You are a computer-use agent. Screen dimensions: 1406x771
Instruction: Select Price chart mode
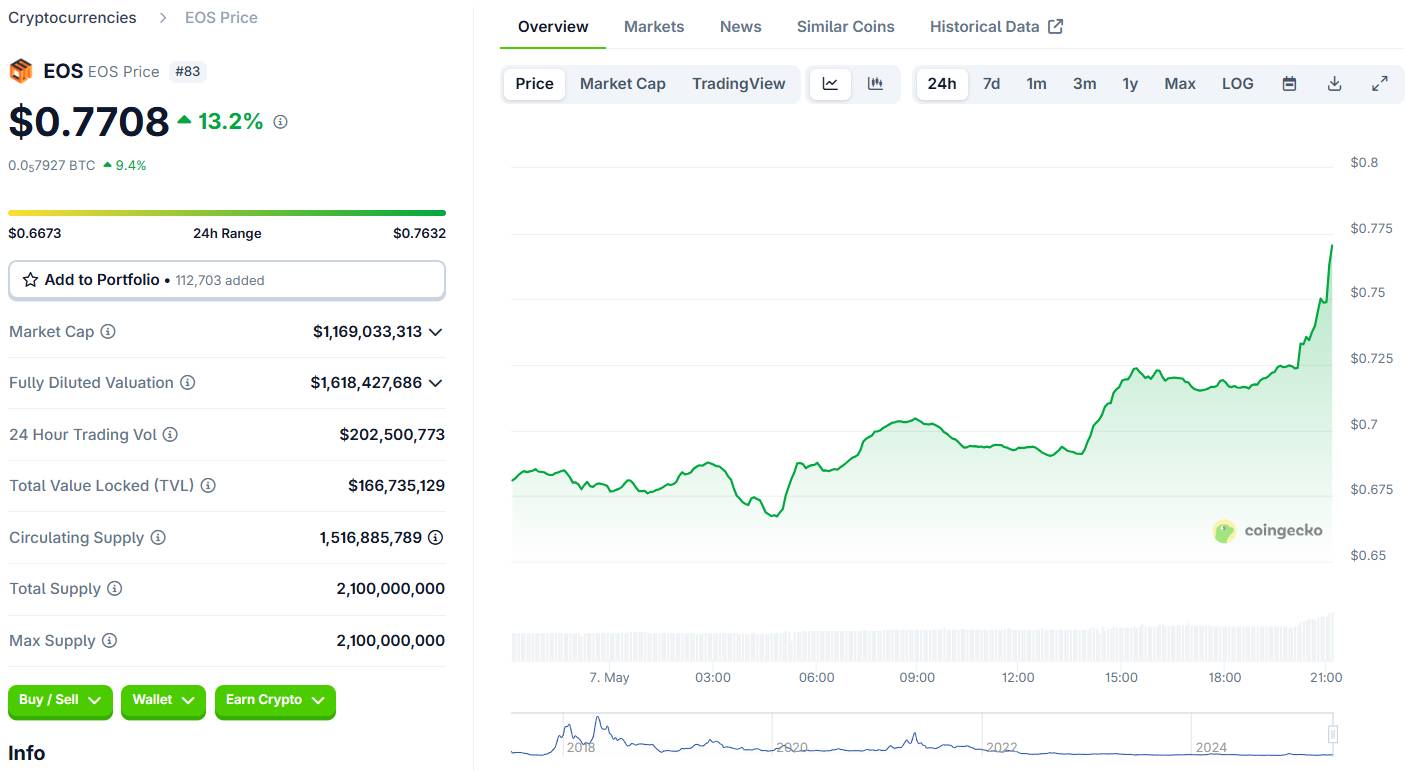534,84
